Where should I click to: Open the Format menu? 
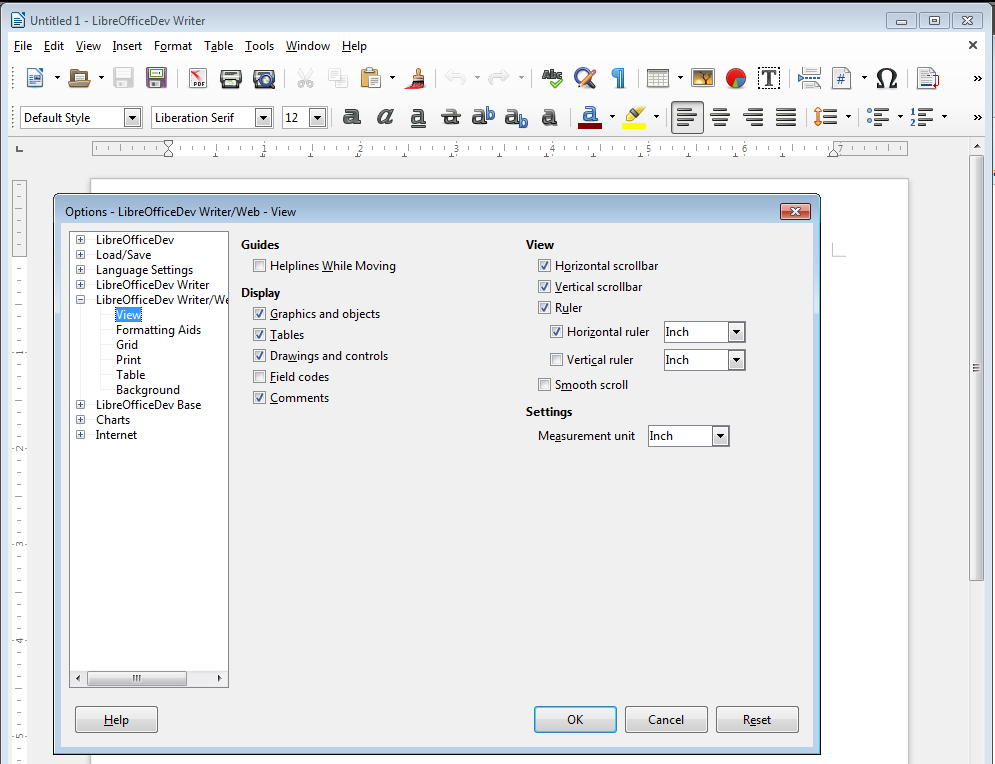[173, 46]
